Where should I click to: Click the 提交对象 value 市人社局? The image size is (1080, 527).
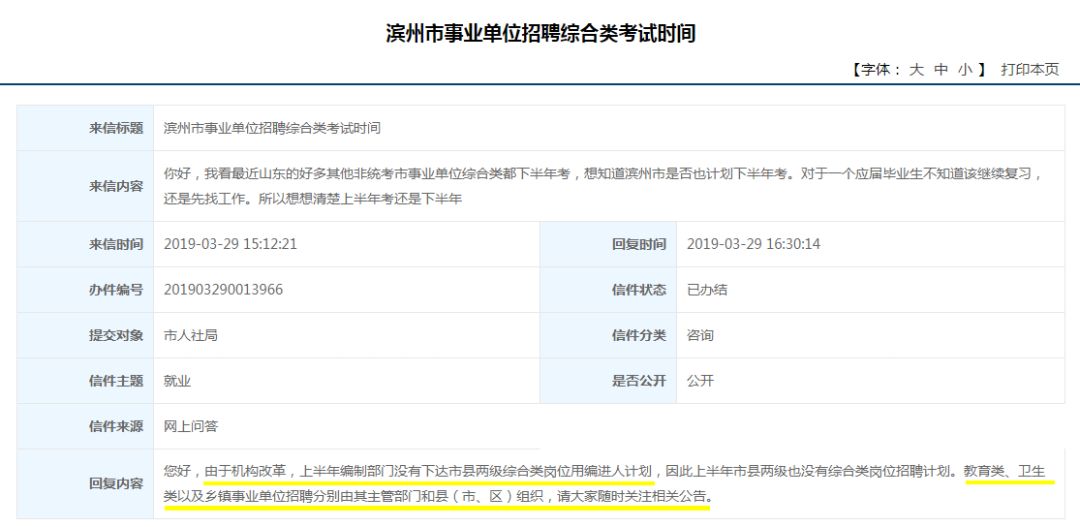(190, 336)
